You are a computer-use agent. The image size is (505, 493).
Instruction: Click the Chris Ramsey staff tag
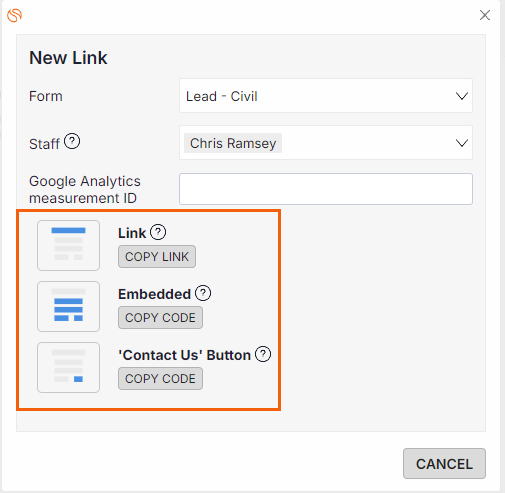(x=233, y=143)
